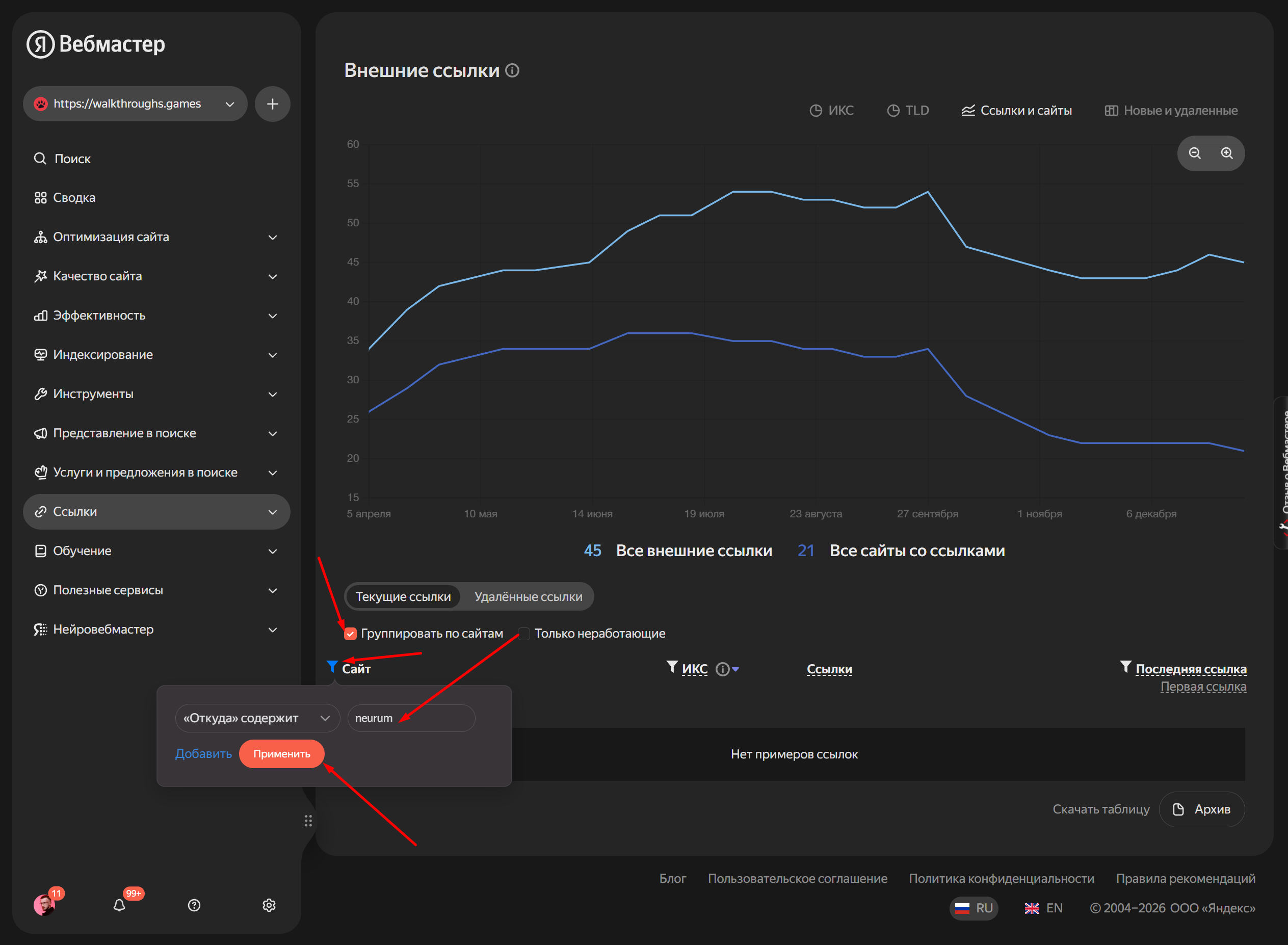This screenshot has height=945, width=1288.
Task: Open the walkthroughs.games site dropdown
Action: (x=135, y=104)
